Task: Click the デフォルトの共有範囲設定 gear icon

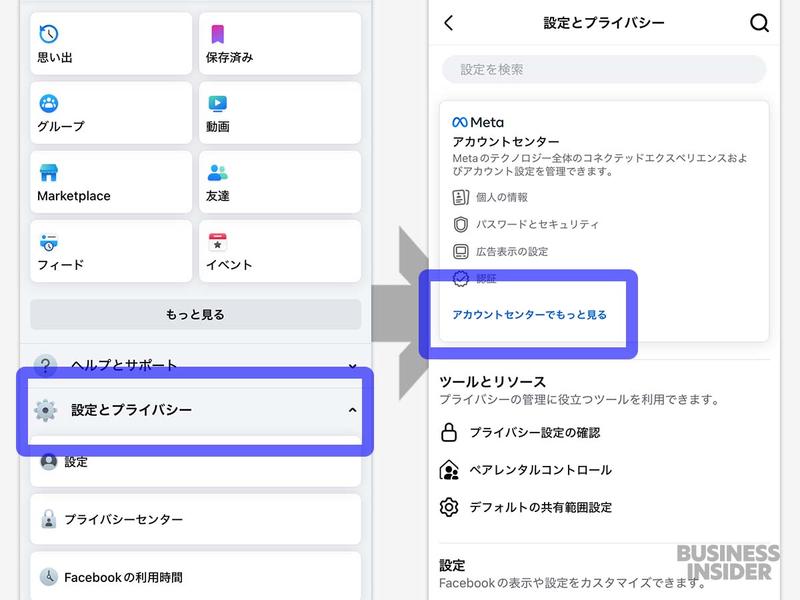Action: (448, 507)
